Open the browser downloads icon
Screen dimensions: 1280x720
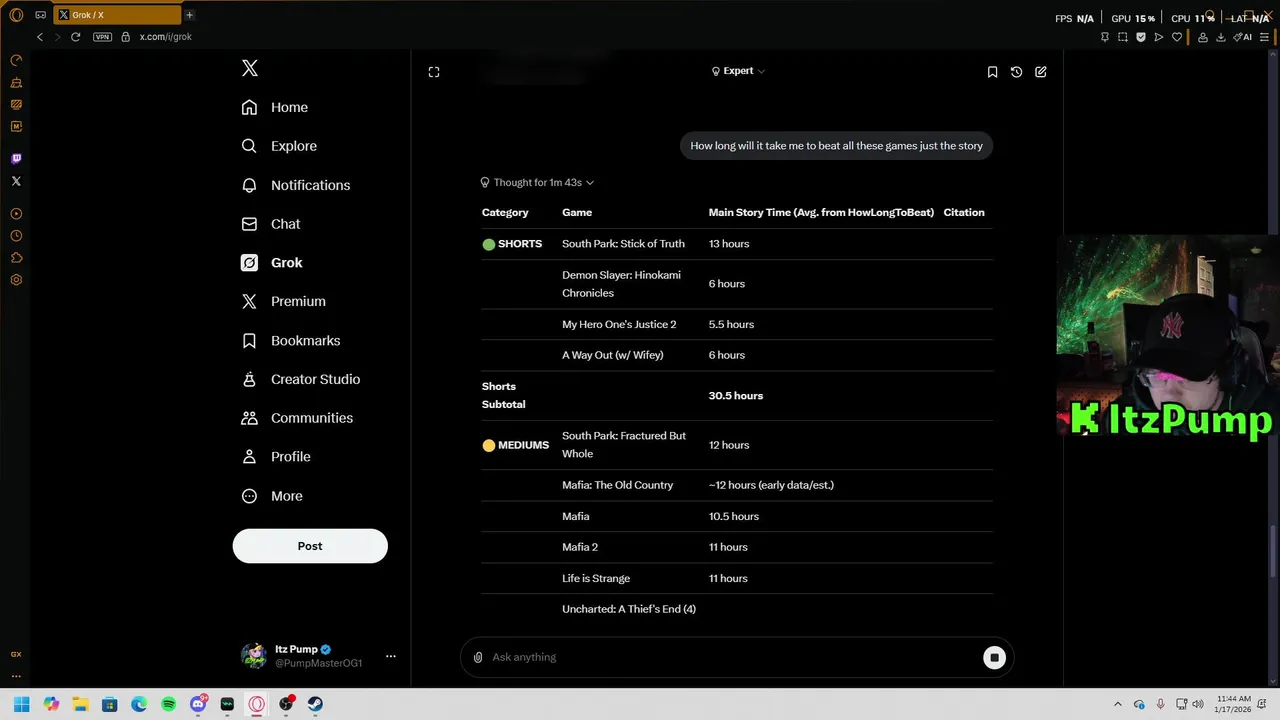[1221, 37]
